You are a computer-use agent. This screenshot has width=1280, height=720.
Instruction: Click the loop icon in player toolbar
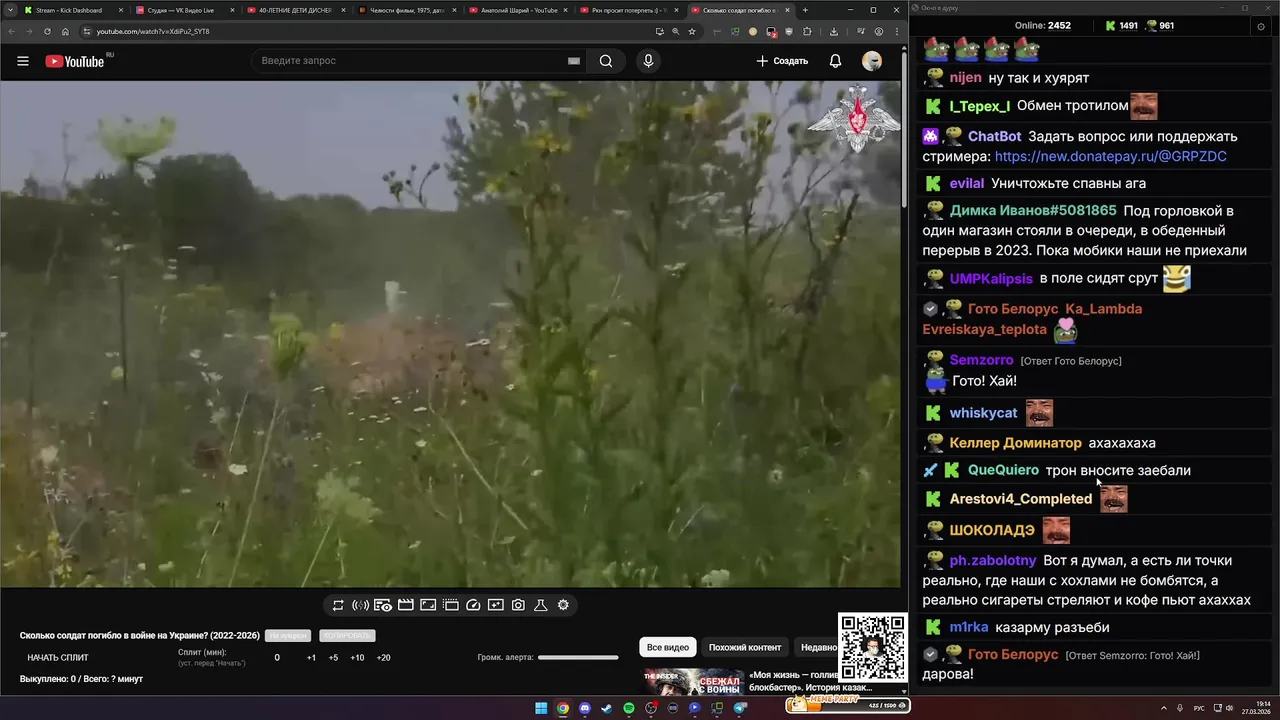pos(338,605)
